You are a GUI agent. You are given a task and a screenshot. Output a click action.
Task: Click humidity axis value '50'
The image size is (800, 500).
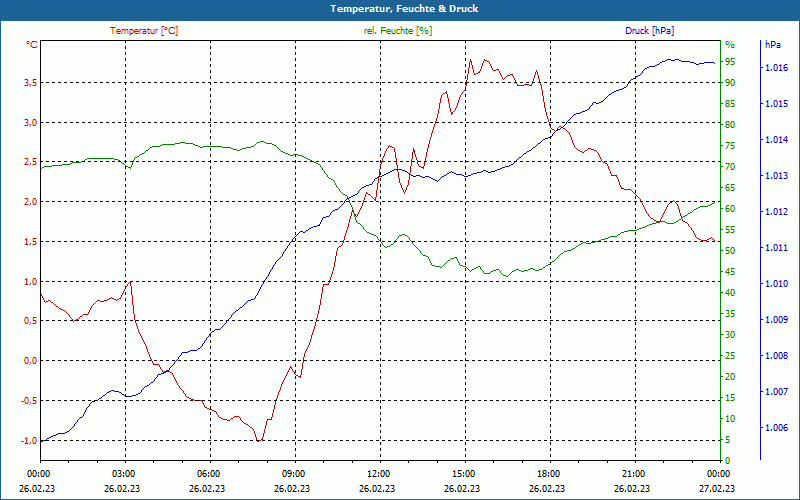pyautogui.click(x=730, y=251)
